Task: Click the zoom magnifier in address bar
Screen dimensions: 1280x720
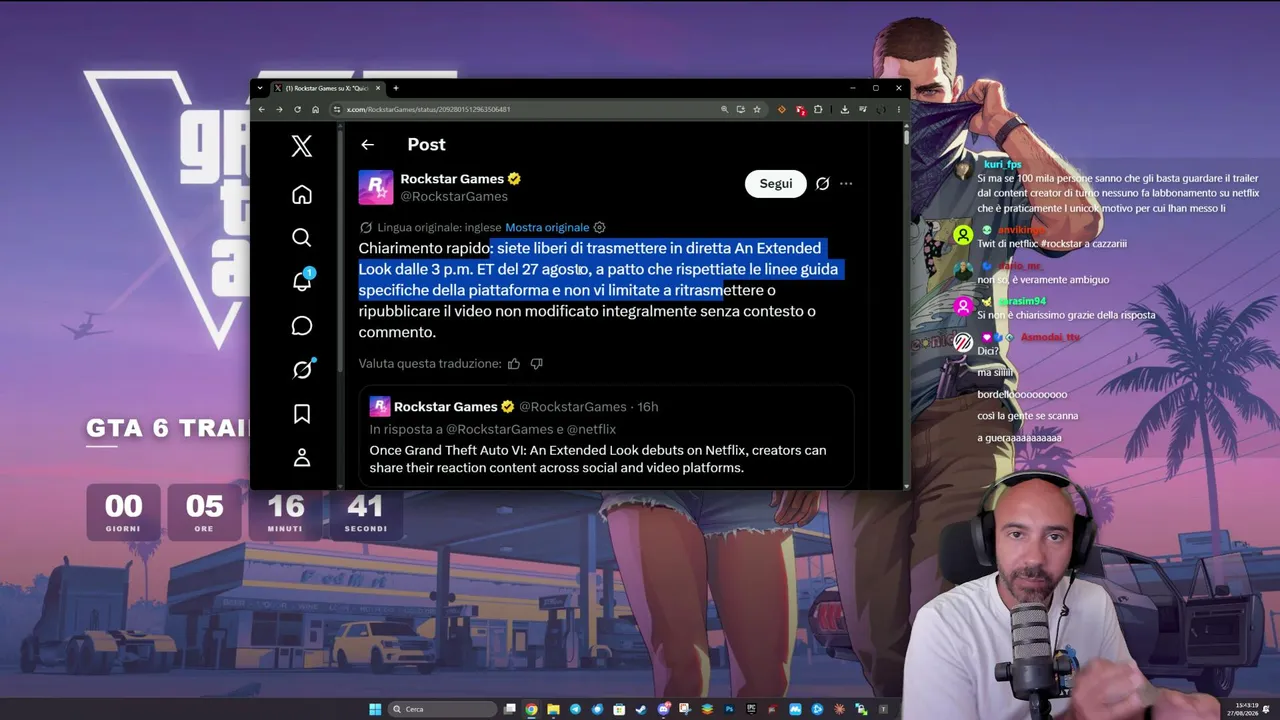Action: (724, 109)
